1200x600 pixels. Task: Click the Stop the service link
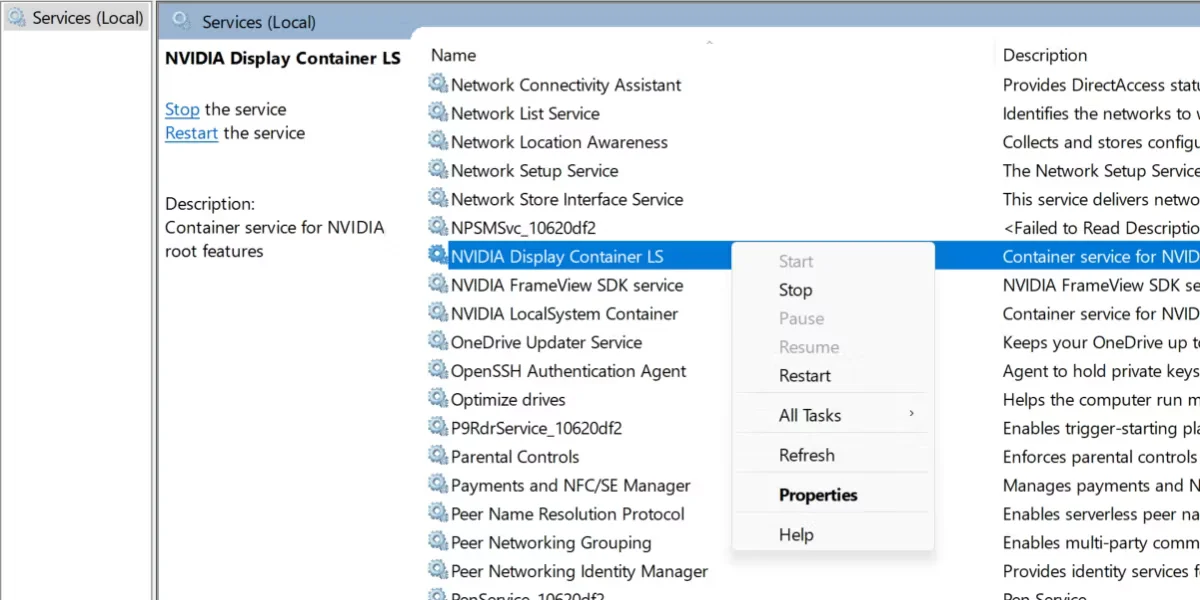pos(182,110)
